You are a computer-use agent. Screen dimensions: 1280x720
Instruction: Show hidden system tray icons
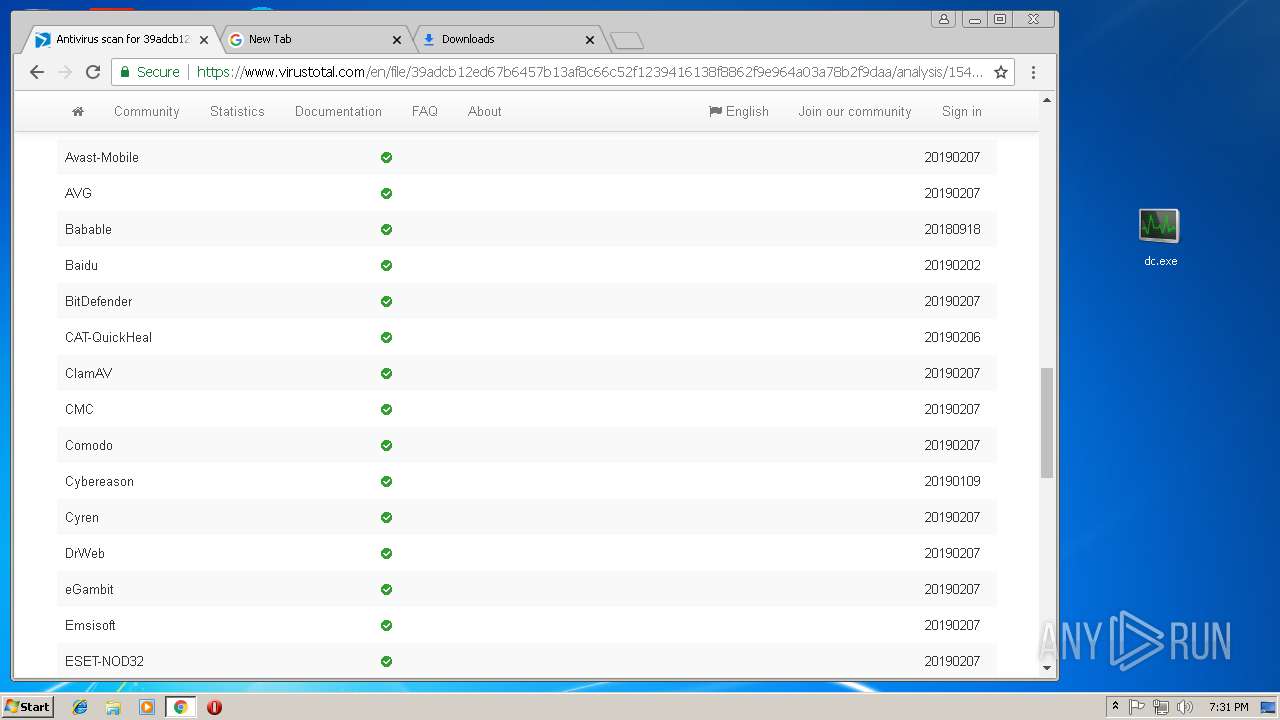point(1115,707)
